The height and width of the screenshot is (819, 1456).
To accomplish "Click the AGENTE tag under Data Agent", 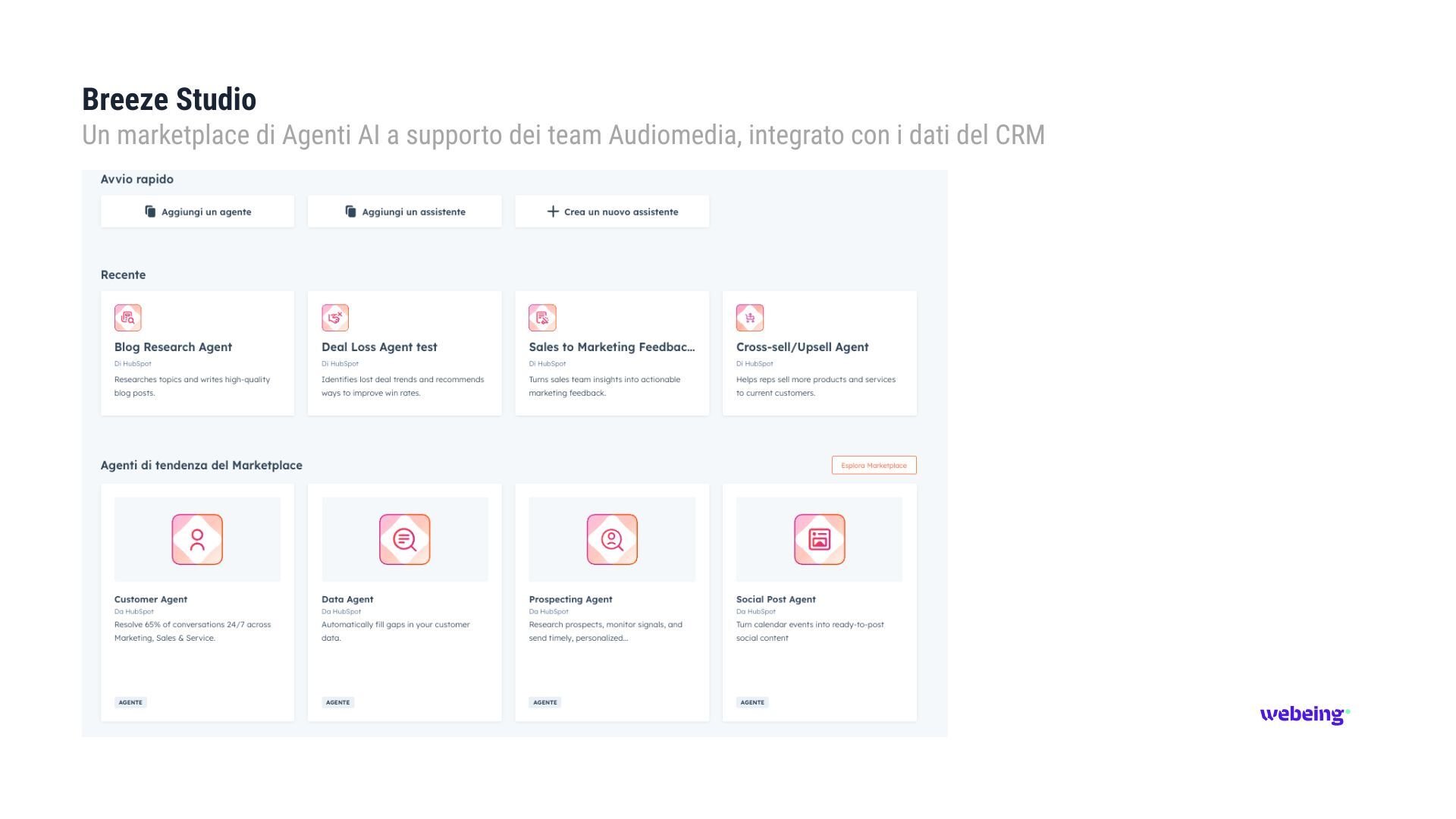I will pos(337,702).
